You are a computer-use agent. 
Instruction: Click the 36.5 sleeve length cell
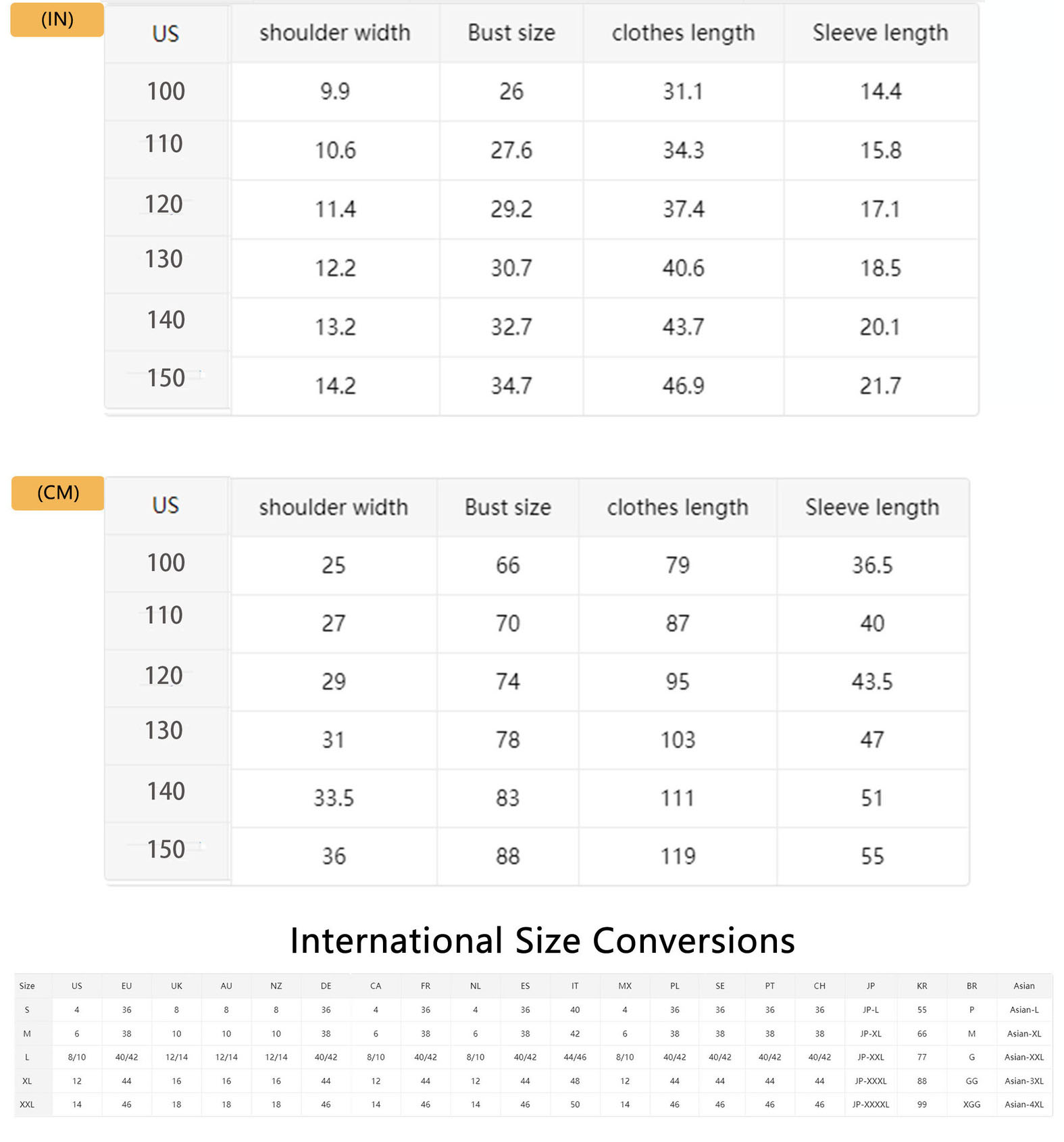tap(872, 565)
